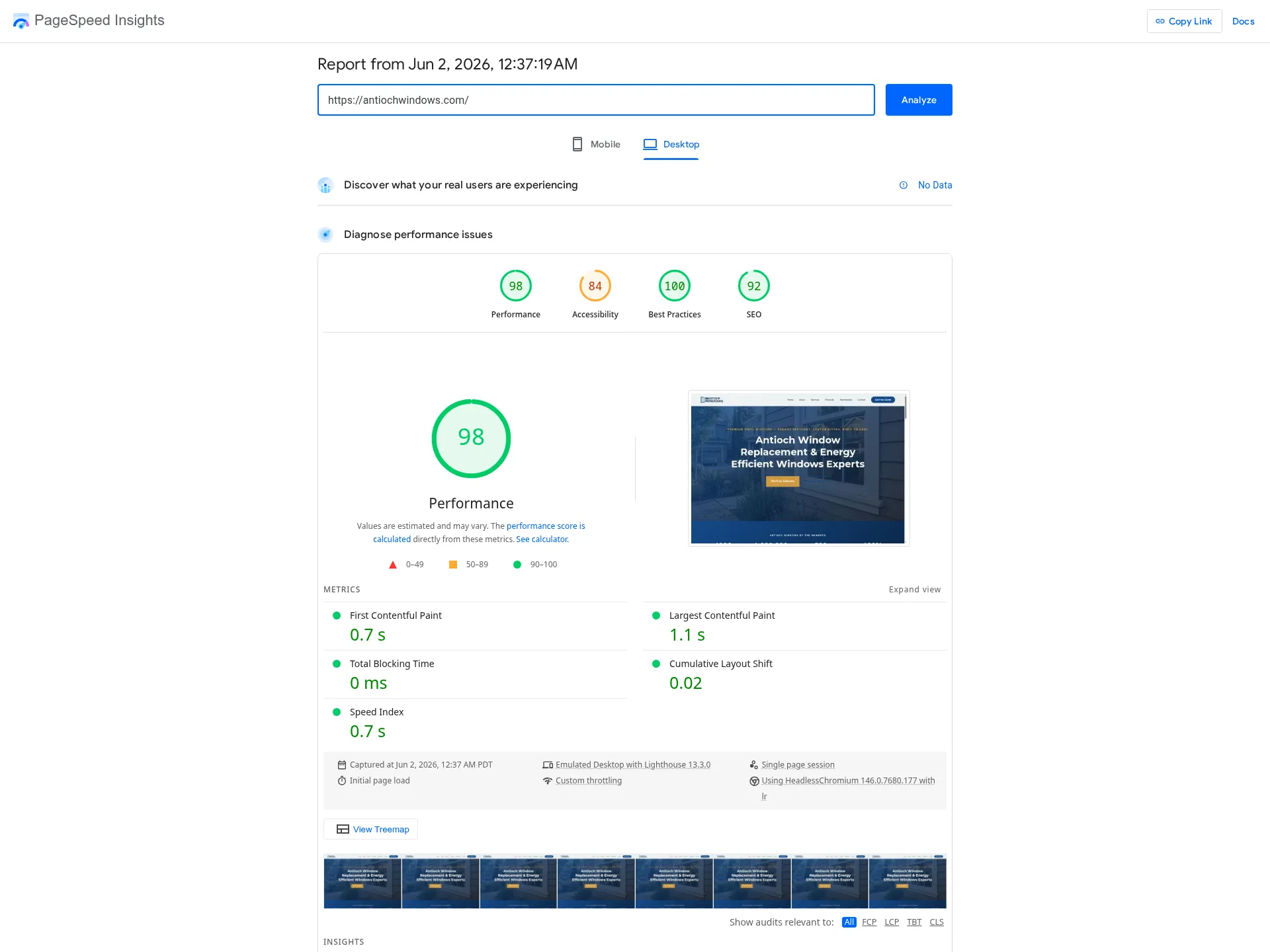Viewport: 1270px width, 952px height.
Task: Click the No Data info icon
Action: tap(904, 185)
